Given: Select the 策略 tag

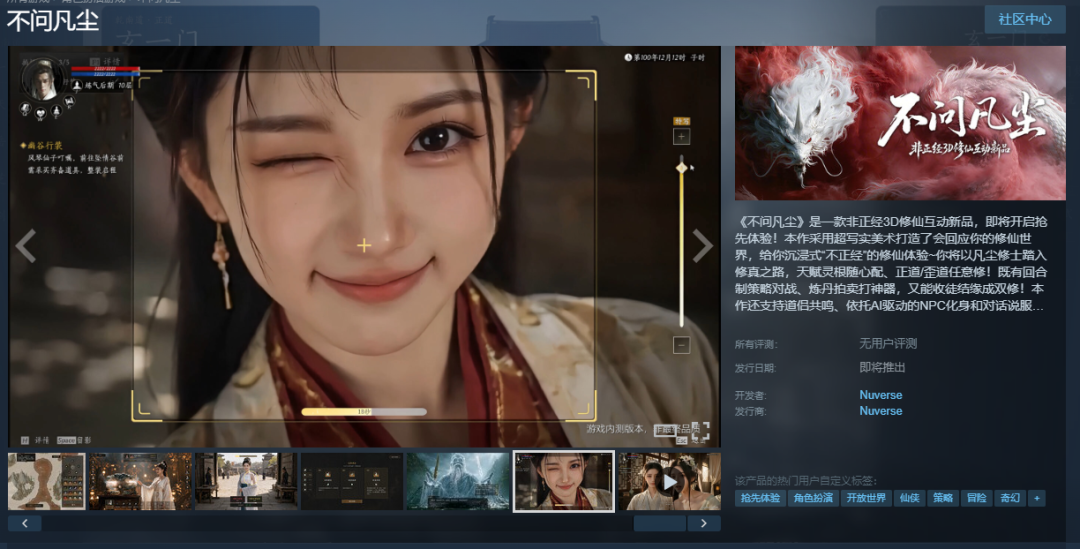Looking at the screenshot, I should click(943, 498).
